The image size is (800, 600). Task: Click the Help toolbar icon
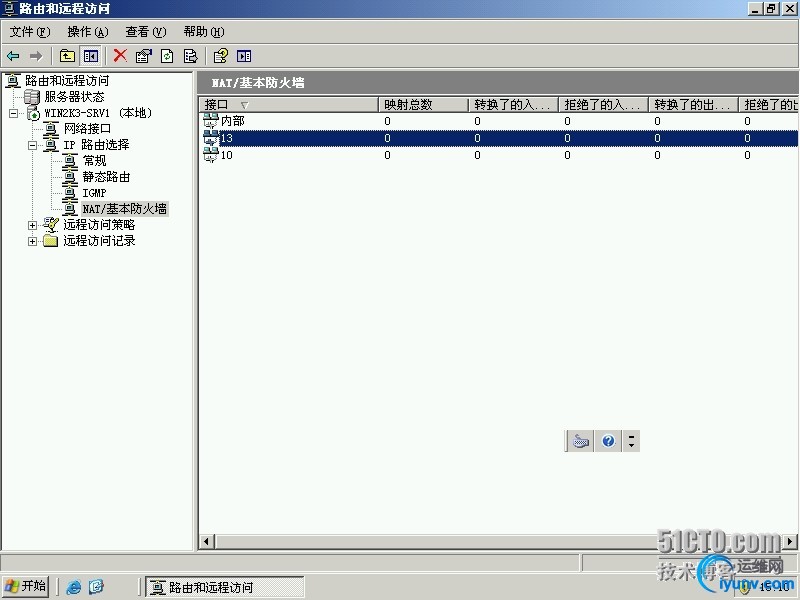[x=220, y=56]
